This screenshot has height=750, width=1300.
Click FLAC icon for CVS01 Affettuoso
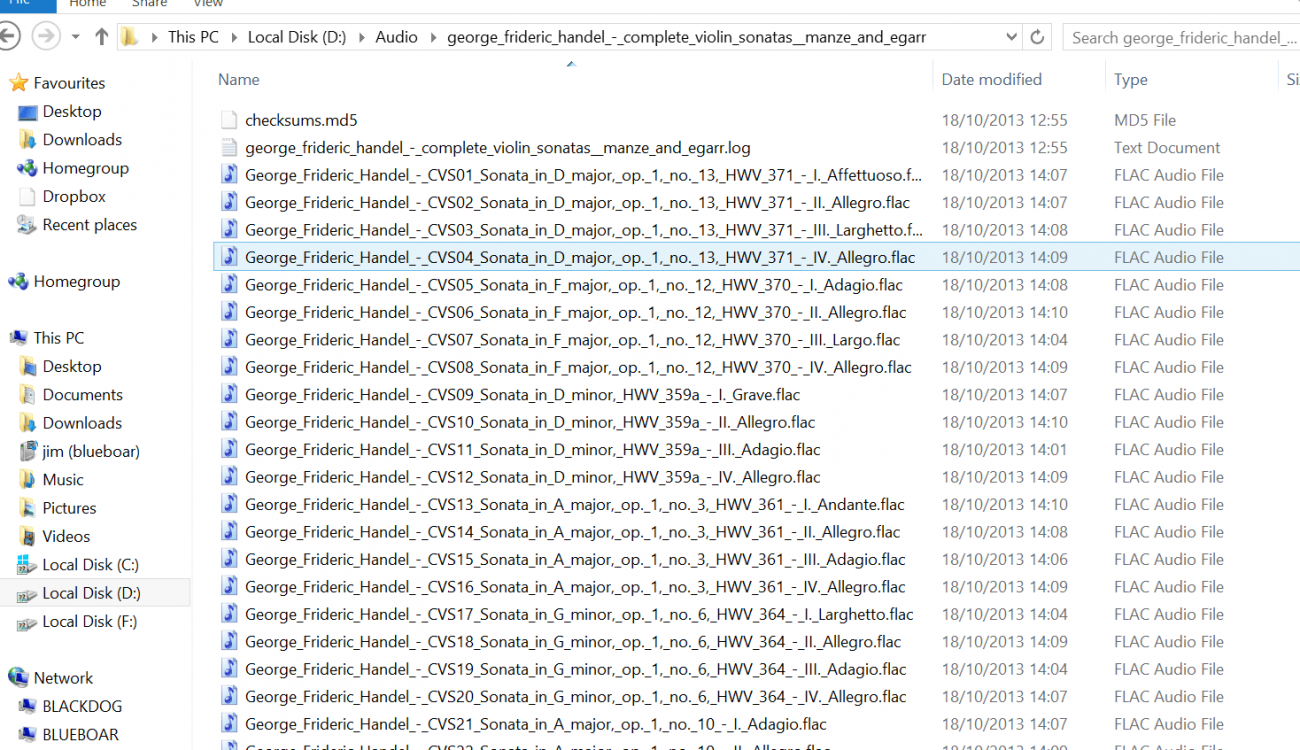point(230,175)
